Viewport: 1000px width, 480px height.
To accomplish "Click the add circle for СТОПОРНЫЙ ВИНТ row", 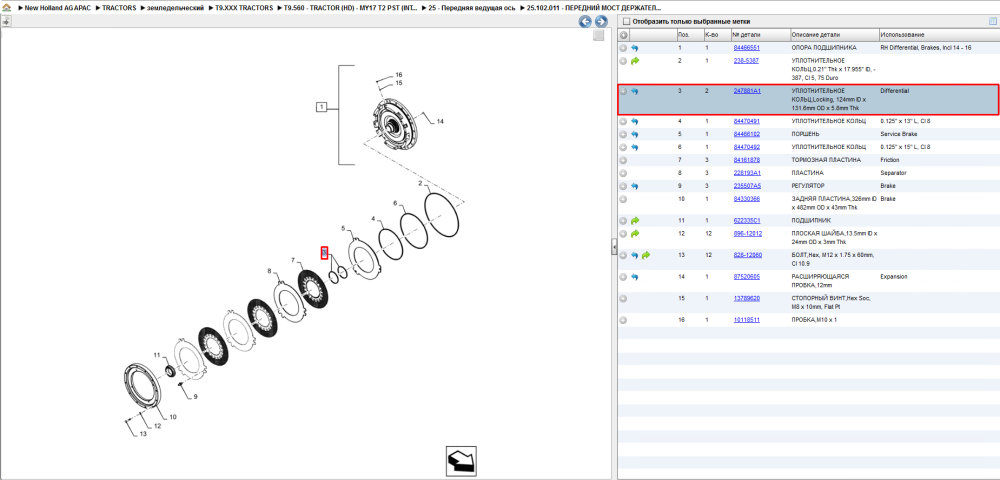I will pyautogui.click(x=623, y=298).
